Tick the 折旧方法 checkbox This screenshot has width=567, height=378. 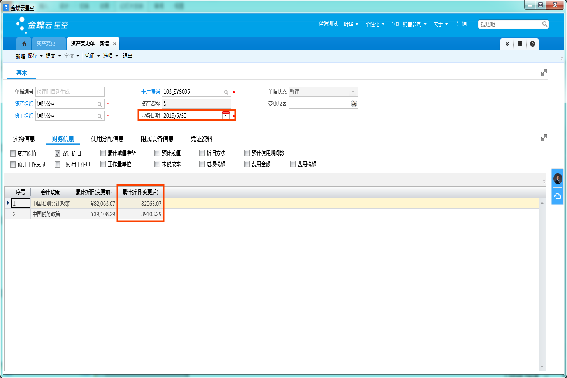coord(202,153)
